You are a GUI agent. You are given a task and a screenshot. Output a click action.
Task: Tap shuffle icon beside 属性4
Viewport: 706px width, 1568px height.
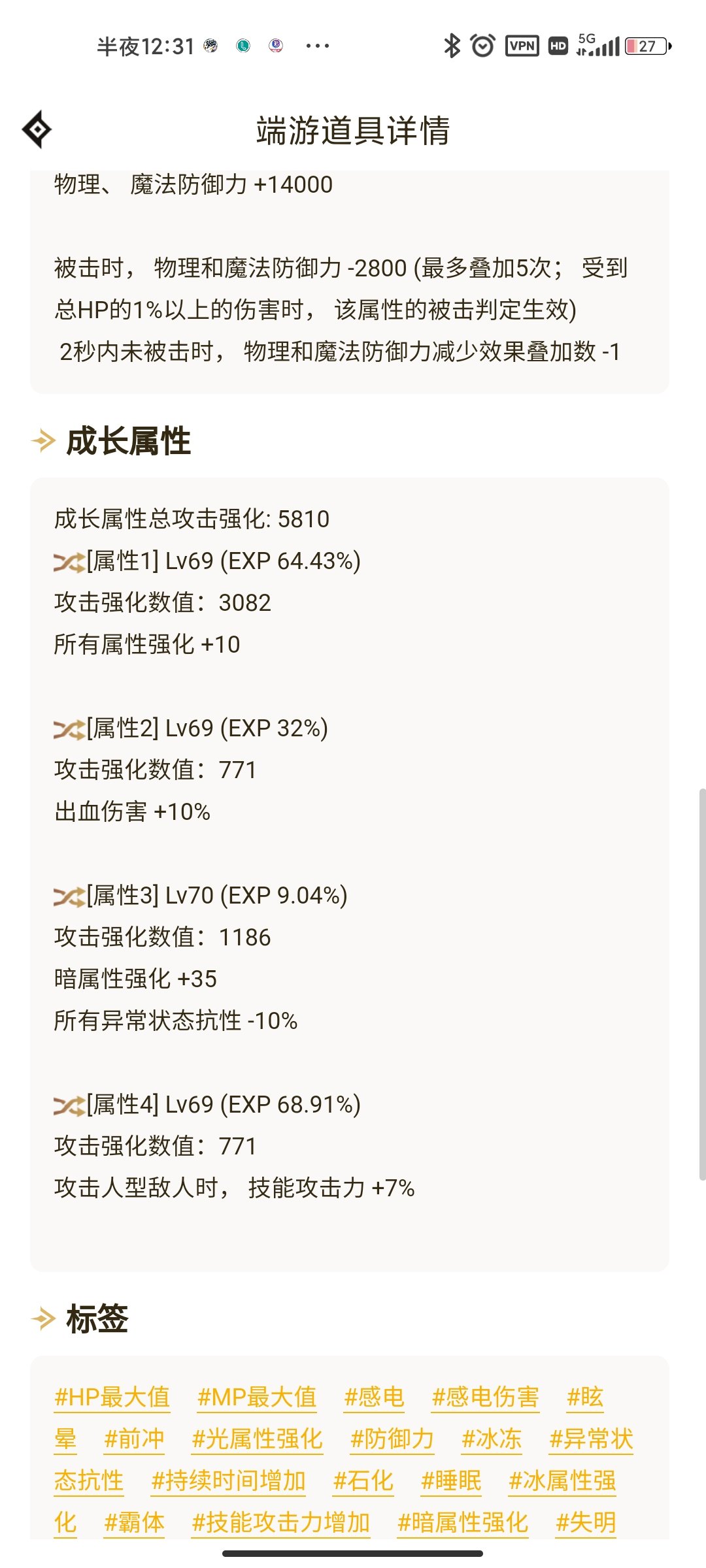[69, 1105]
